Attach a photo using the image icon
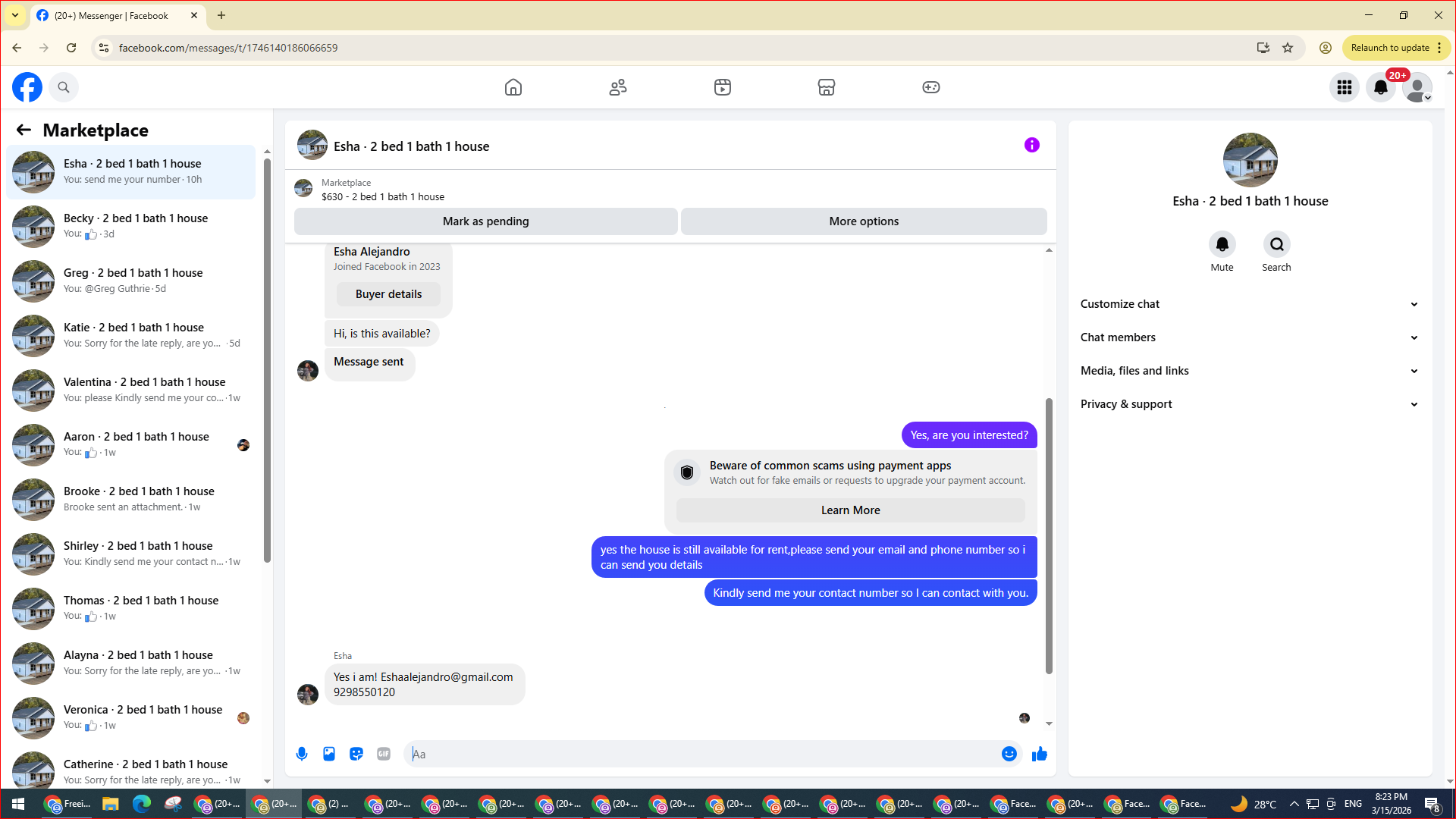The image size is (1456, 819). pyautogui.click(x=329, y=754)
